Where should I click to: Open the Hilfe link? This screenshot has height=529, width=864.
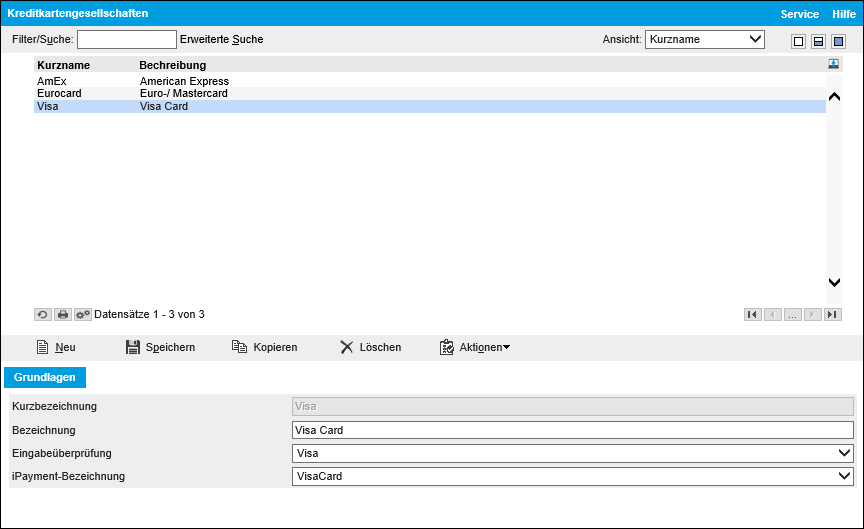tap(844, 14)
